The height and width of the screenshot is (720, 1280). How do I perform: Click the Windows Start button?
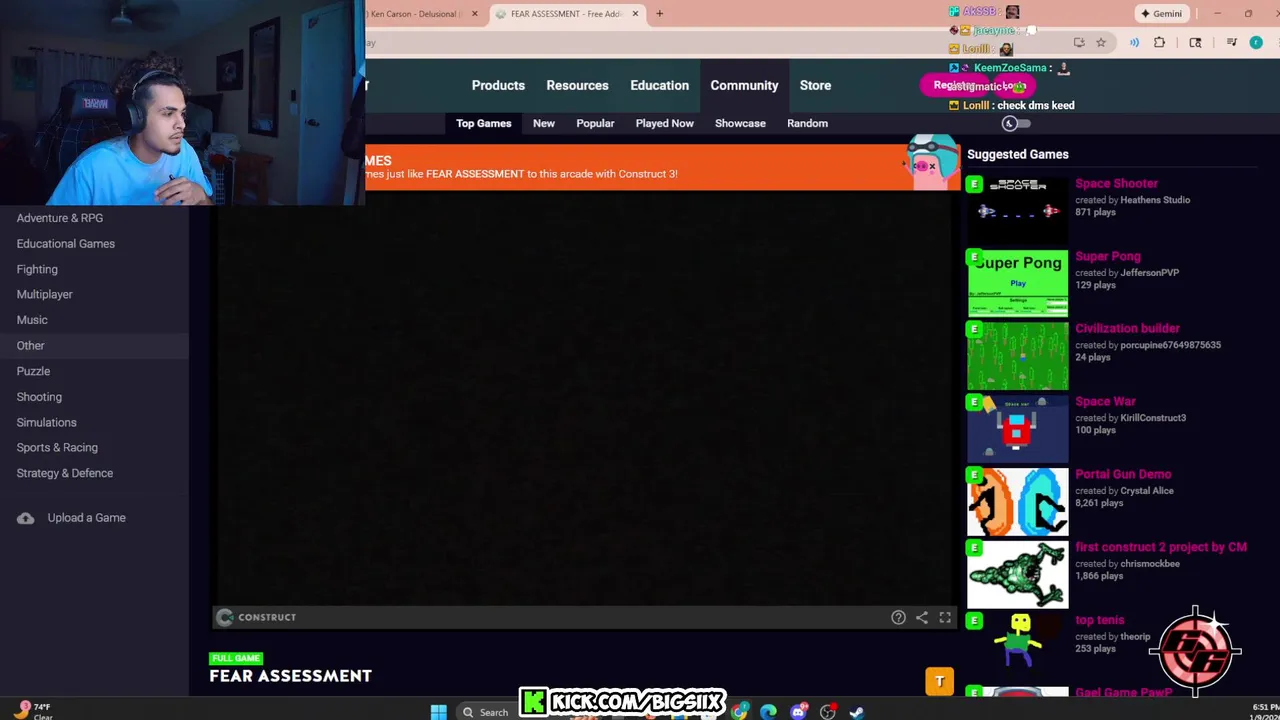438,712
